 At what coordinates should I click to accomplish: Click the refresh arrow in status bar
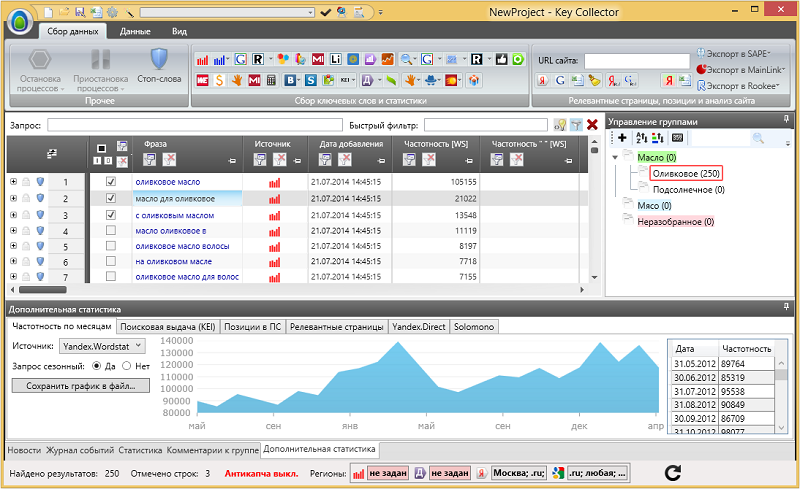(672, 472)
